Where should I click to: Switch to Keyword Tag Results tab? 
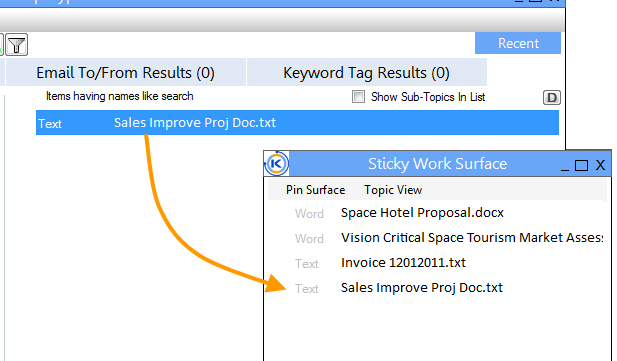click(367, 72)
